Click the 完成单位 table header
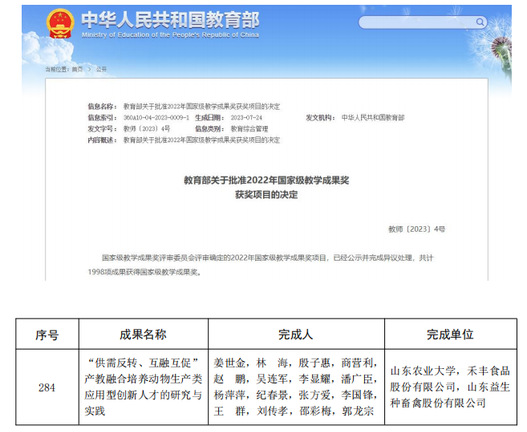Image resolution: width=527 pixels, height=432 pixels. 450,334
